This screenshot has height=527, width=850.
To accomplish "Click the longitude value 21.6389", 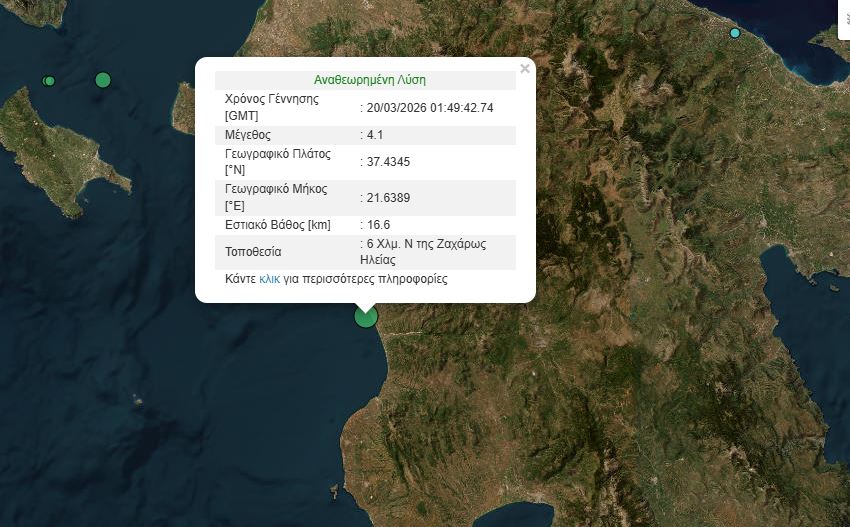I will [388, 197].
